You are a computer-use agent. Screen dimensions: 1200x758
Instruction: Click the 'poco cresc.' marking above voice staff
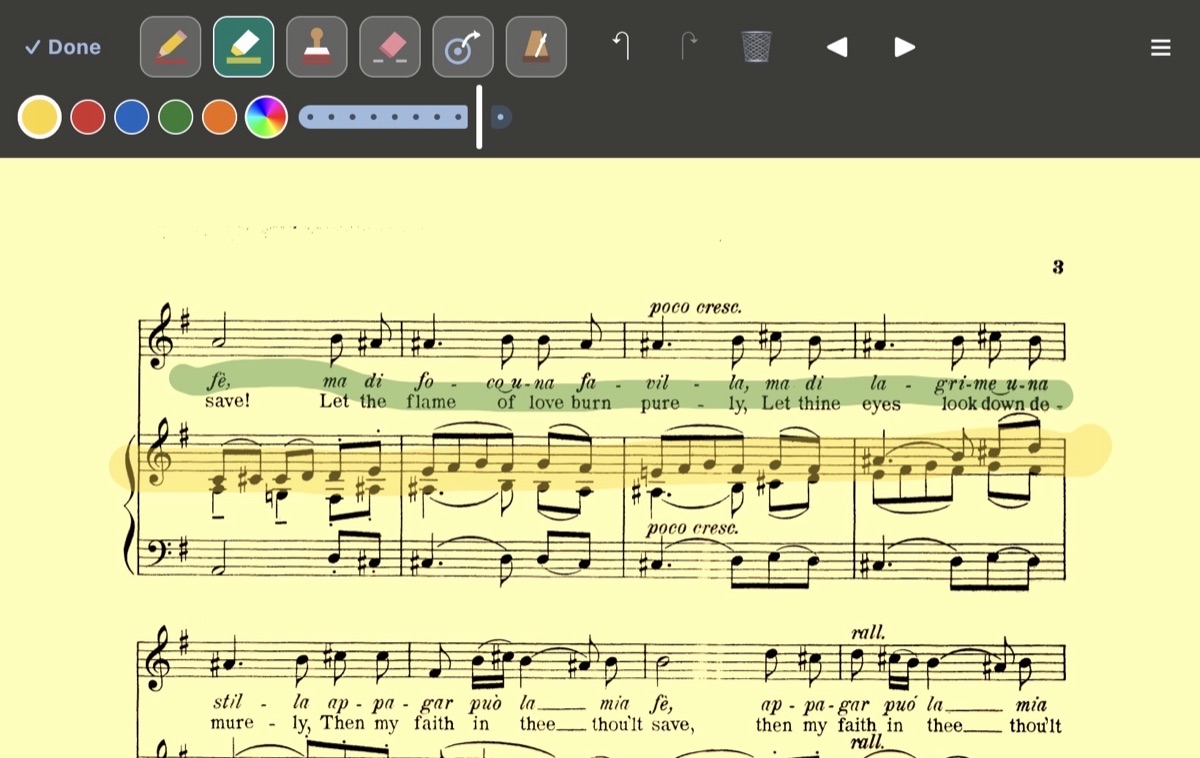pos(695,307)
